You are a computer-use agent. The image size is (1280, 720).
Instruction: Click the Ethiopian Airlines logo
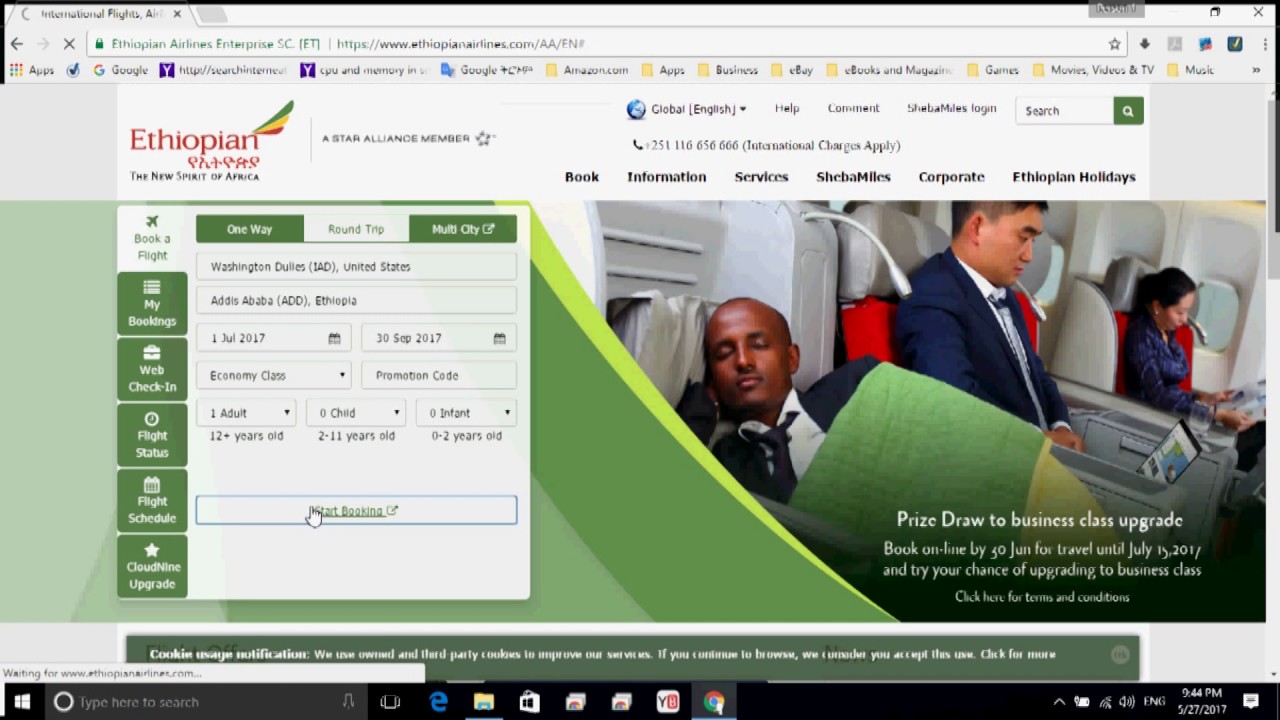click(212, 141)
